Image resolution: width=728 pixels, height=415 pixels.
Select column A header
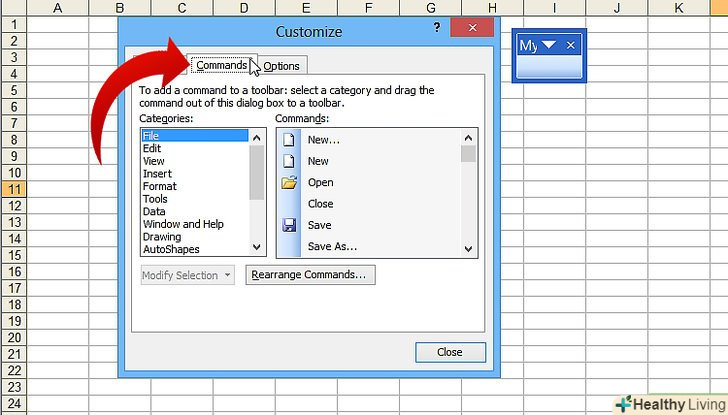pyautogui.click(x=58, y=7)
